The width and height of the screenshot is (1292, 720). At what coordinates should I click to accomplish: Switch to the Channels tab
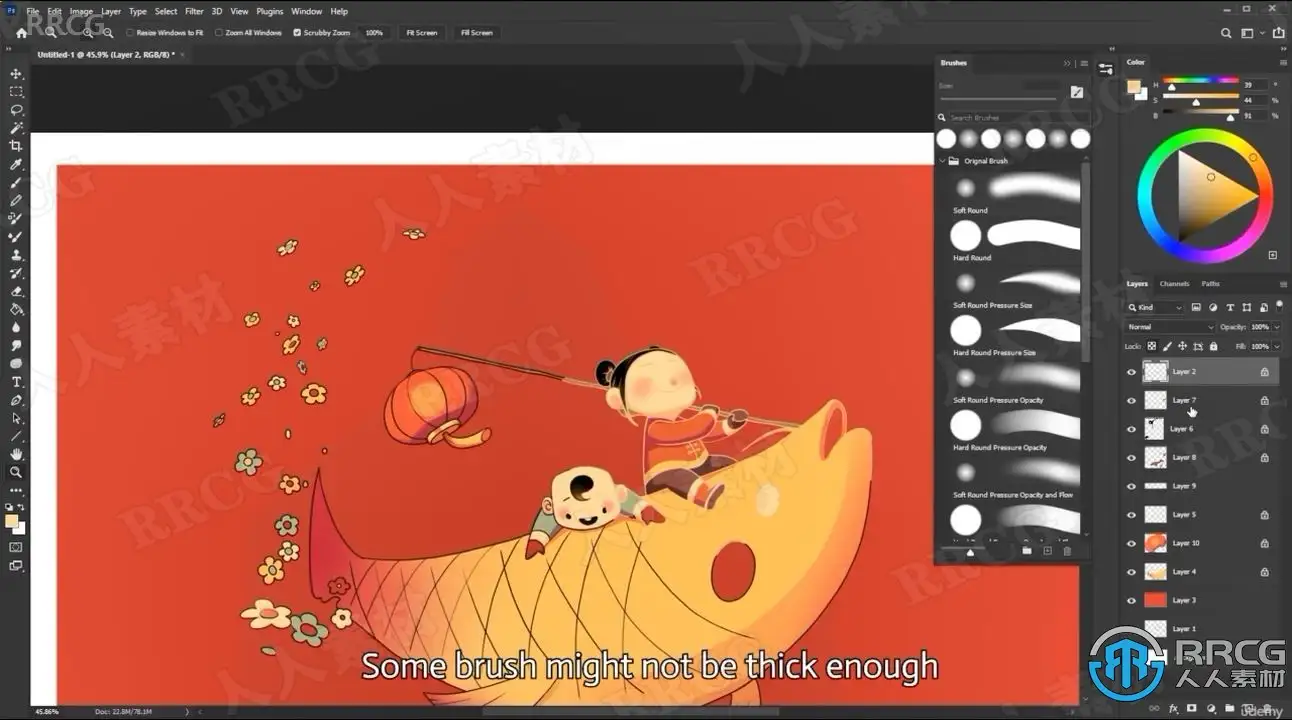[x=1174, y=284]
